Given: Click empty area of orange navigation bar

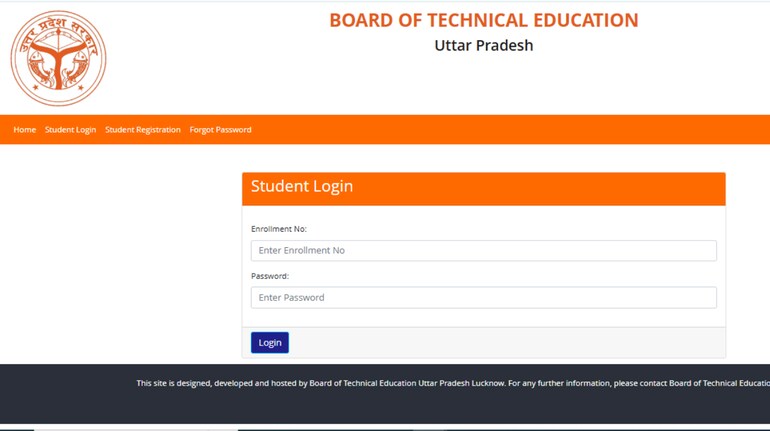Looking at the screenshot, I should point(500,130).
